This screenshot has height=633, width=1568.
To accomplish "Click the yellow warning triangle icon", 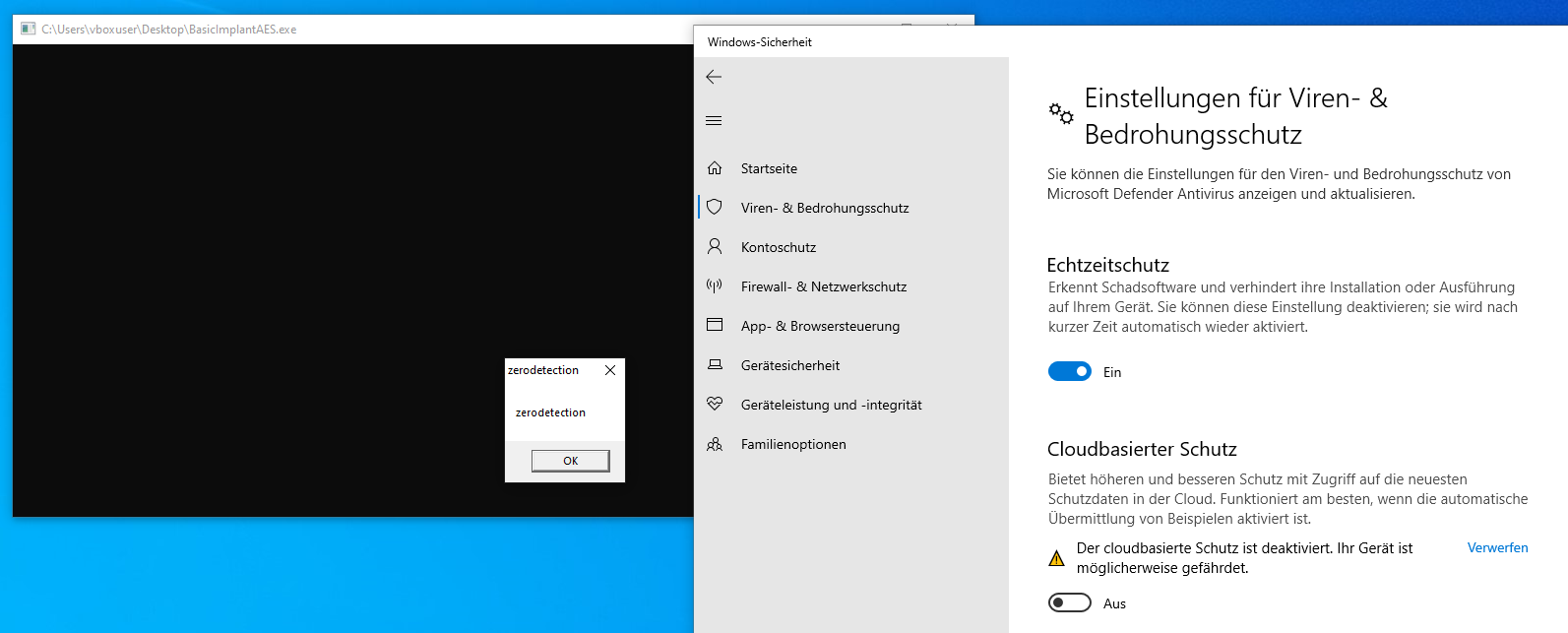I will [x=1056, y=558].
